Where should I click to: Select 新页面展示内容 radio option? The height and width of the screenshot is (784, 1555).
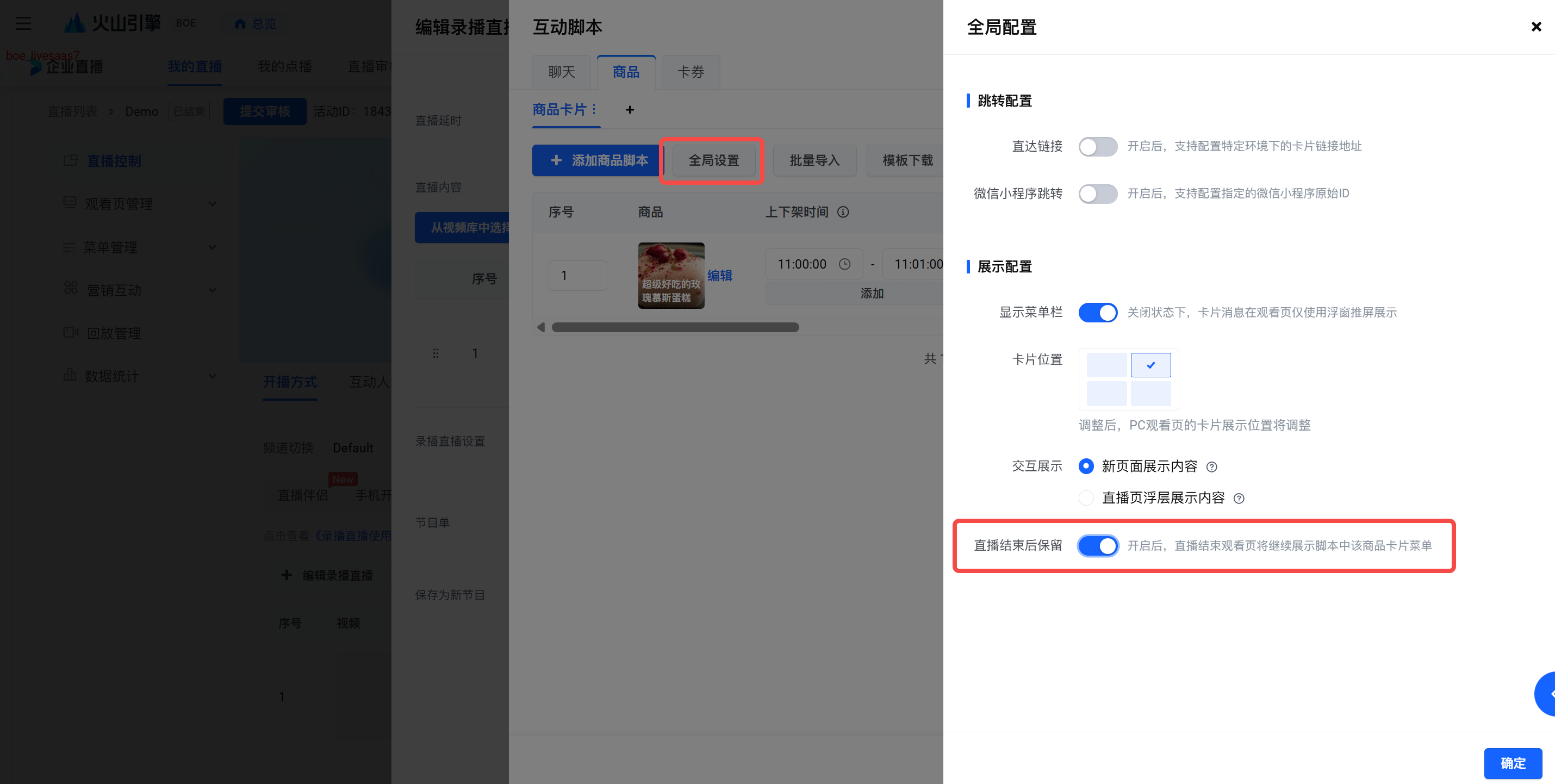coord(1085,466)
